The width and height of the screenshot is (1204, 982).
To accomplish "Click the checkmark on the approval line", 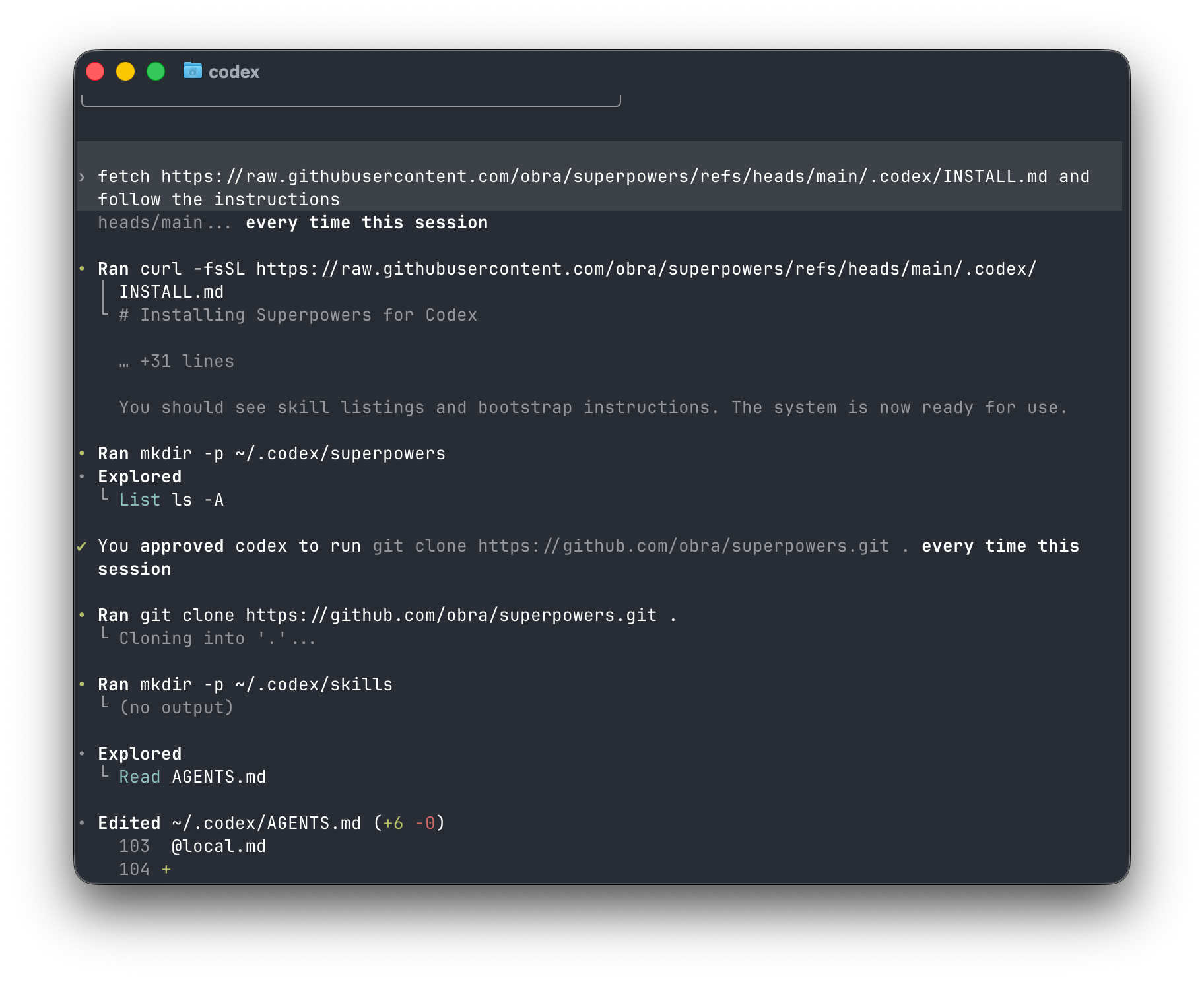I will [82, 546].
